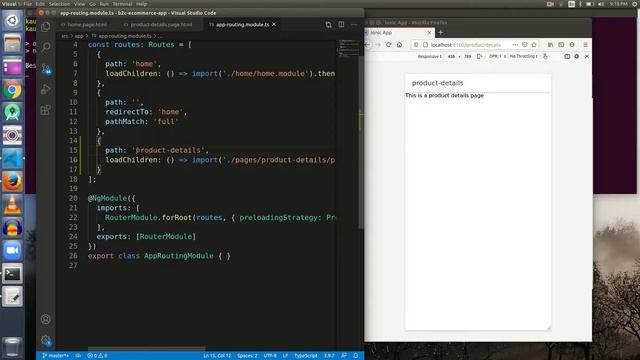Split the VS Code editor right
Screen dimensions: 640x360
pos(341,24)
